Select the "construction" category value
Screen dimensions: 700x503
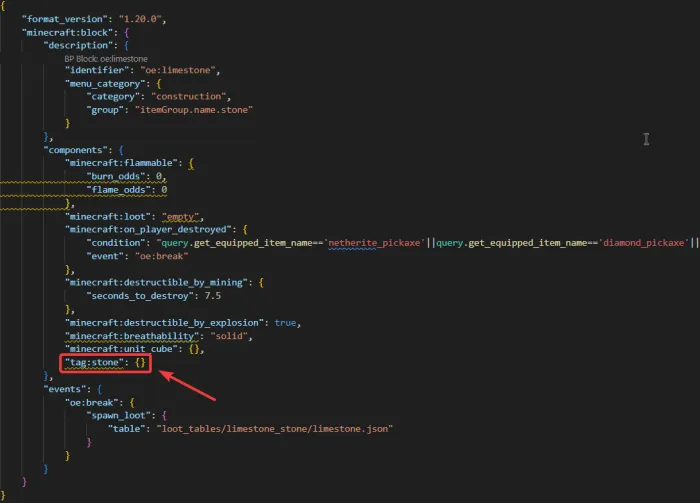[x=188, y=96]
